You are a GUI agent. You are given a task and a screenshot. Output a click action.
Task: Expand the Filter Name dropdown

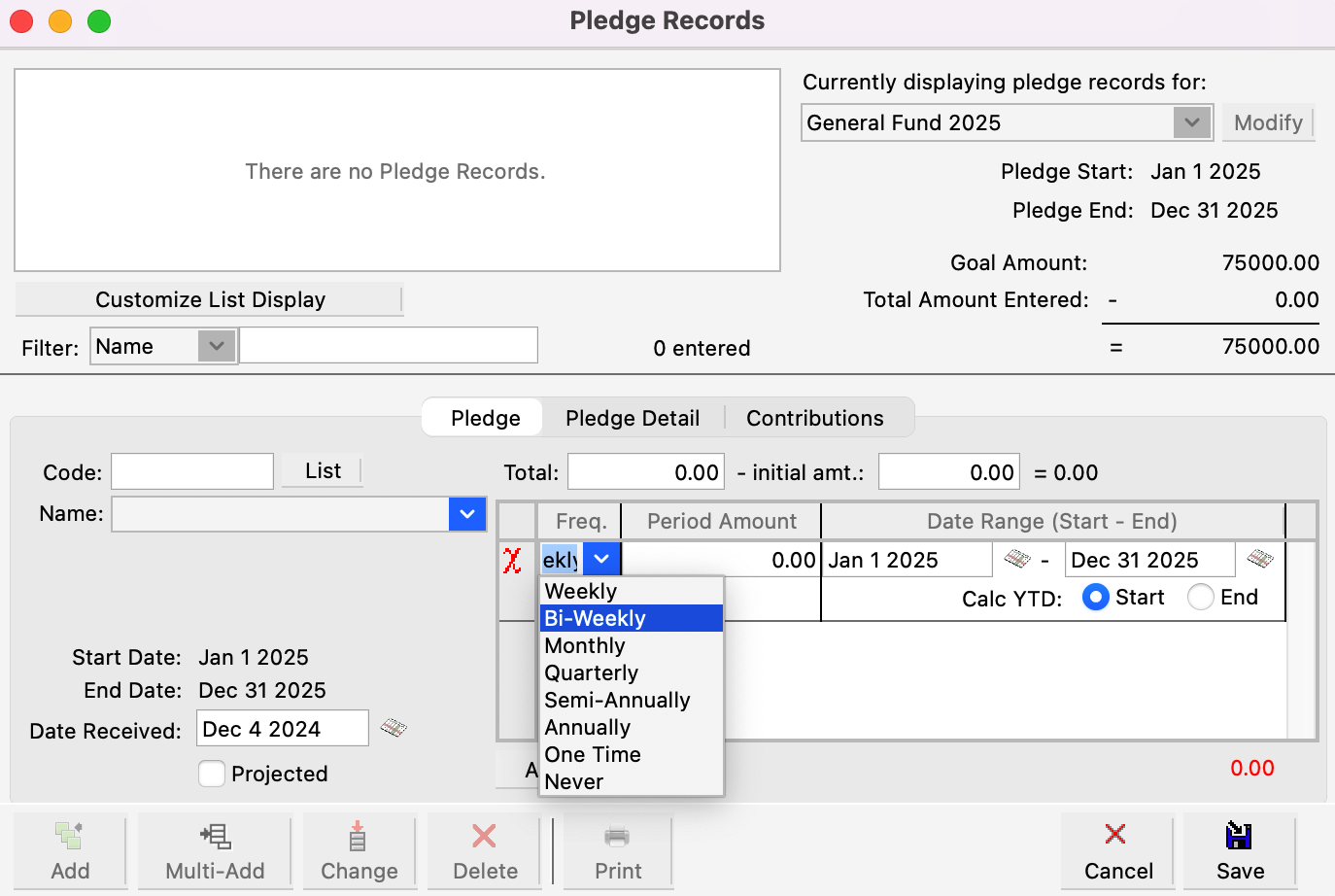click(x=217, y=346)
